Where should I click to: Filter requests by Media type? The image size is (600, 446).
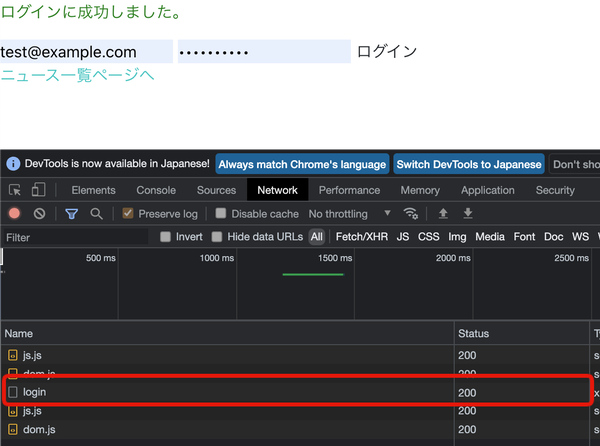(x=490, y=237)
